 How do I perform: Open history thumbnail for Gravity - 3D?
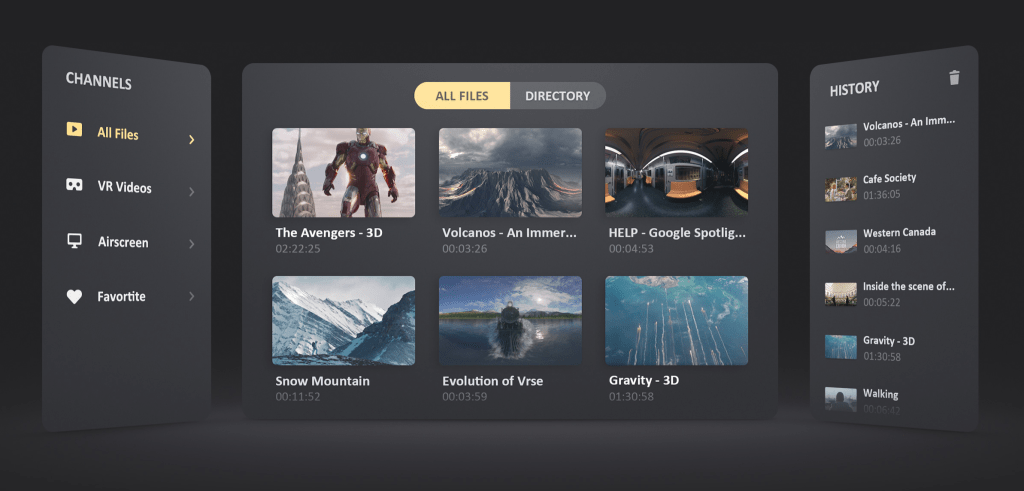tap(840, 347)
